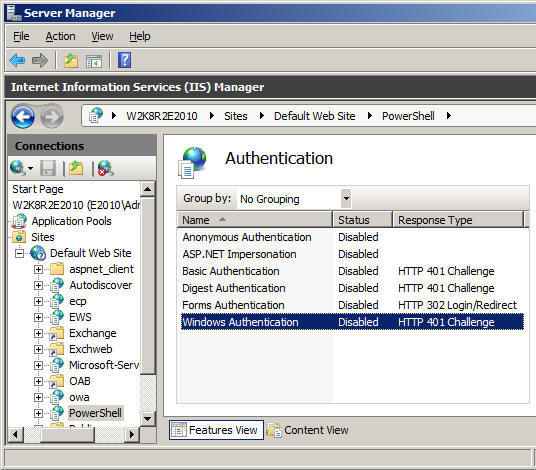Click the Up folder icon in Connections

point(76,168)
